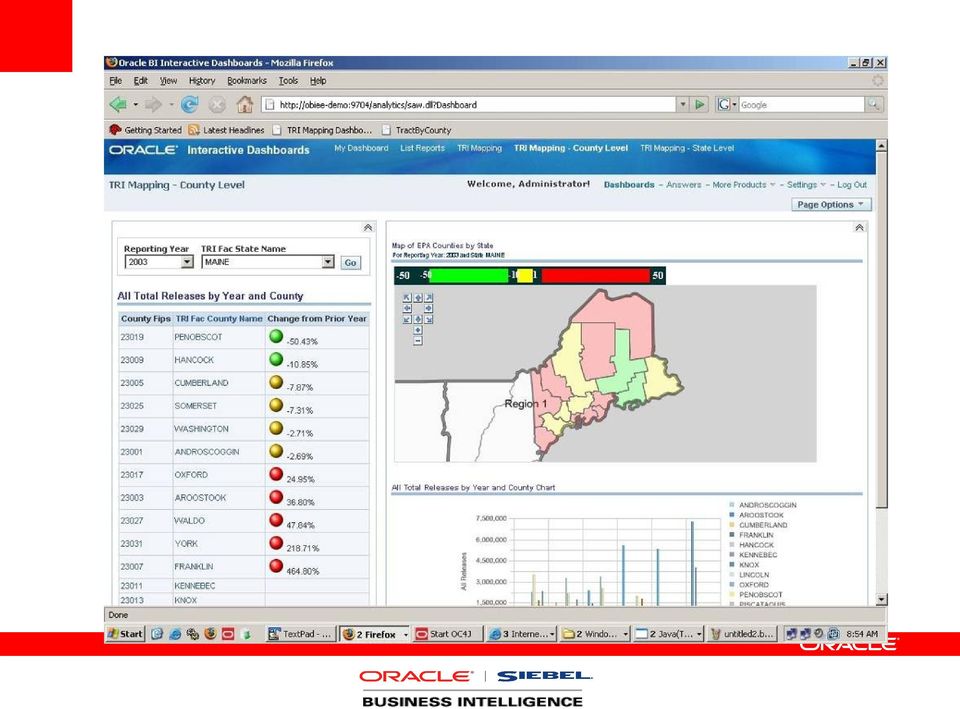
Task: Switch to Start OC4J taskbar button
Action: click(448, 634)
